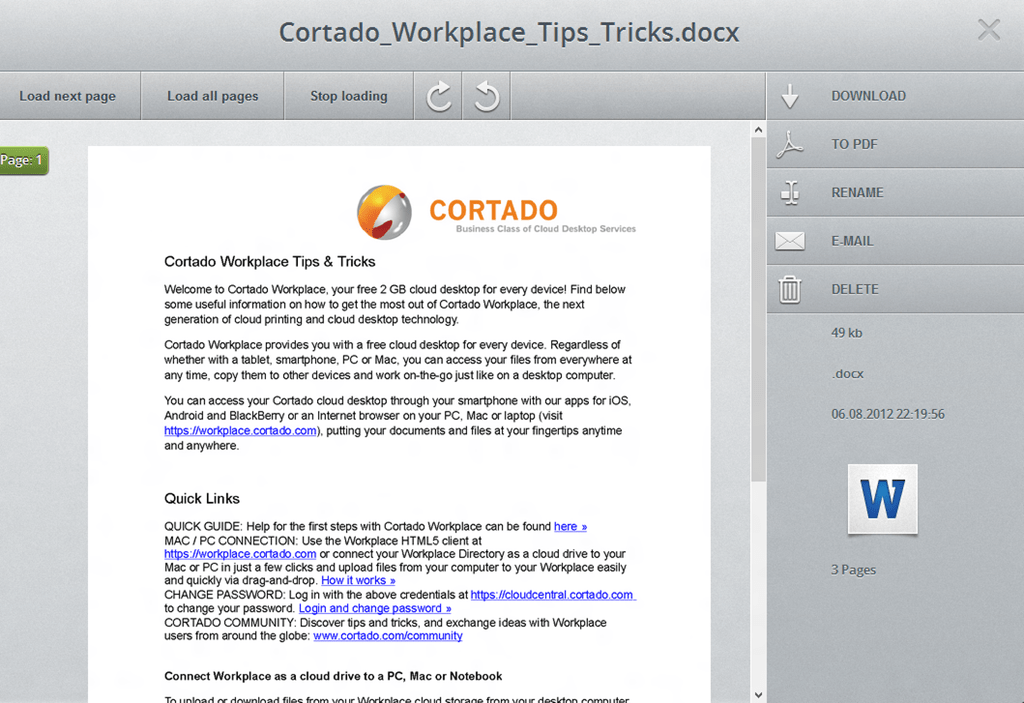Click the 'Quick Links' heading
This screenshot has height=703, width=1024.
coord(202,499)
